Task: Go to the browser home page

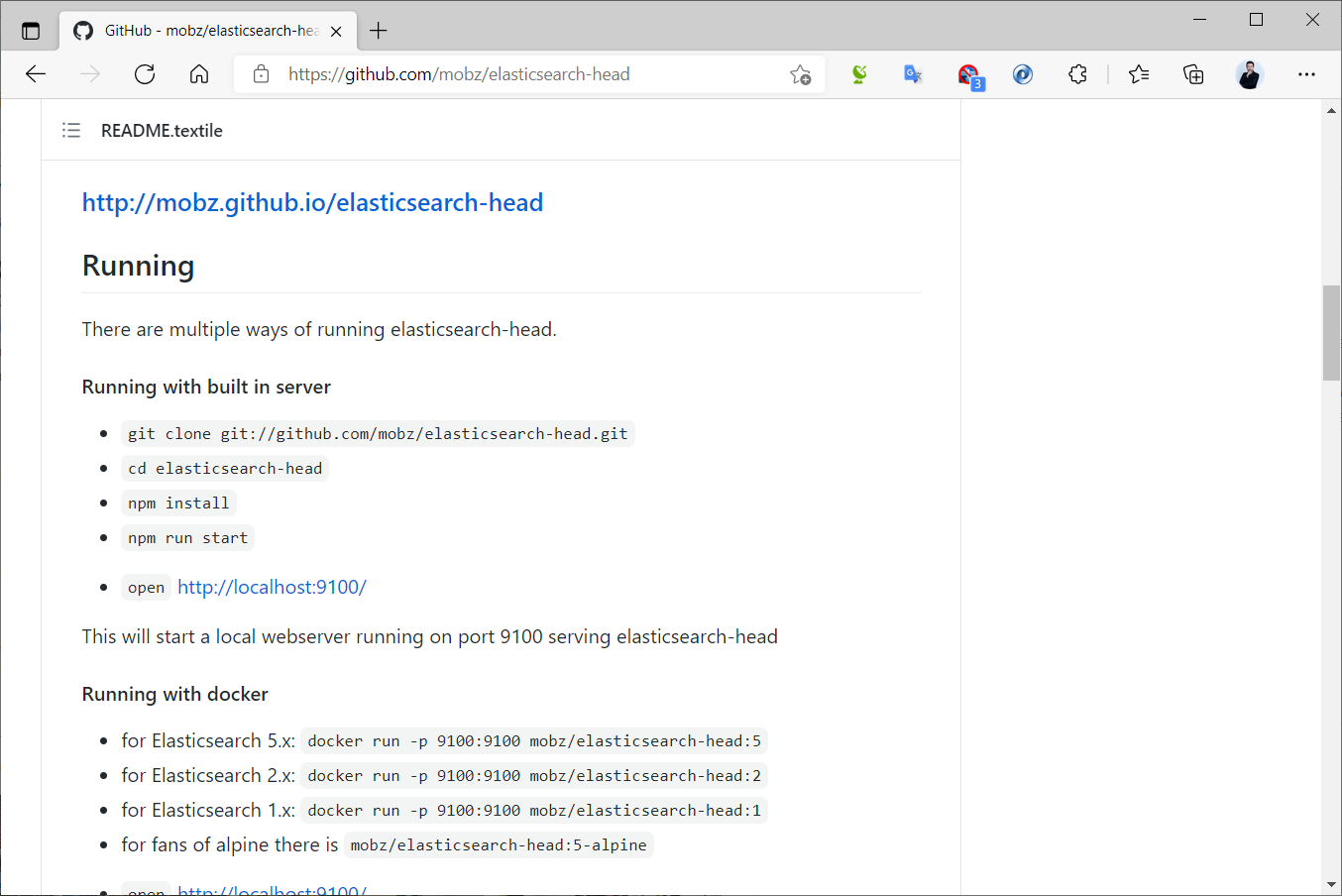Action: [x=199, y=74]
